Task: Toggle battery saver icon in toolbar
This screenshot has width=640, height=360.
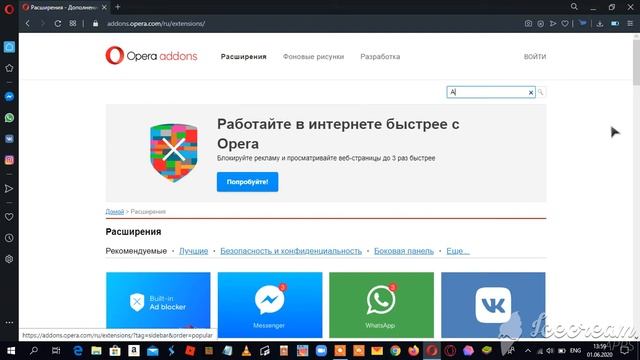Action: (x=615, y=24)
